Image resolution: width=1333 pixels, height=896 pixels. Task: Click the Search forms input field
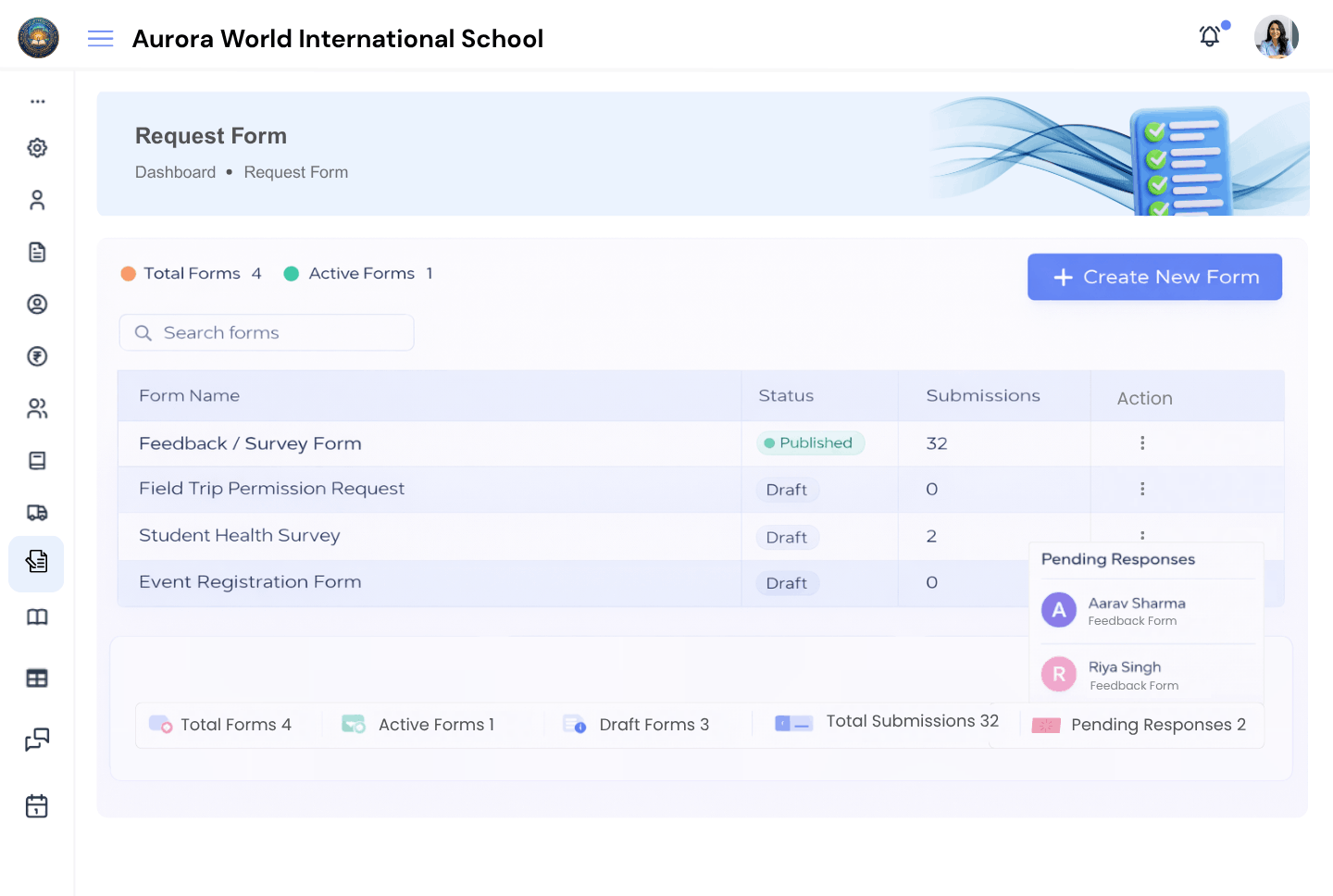click(x=266, y=332)
